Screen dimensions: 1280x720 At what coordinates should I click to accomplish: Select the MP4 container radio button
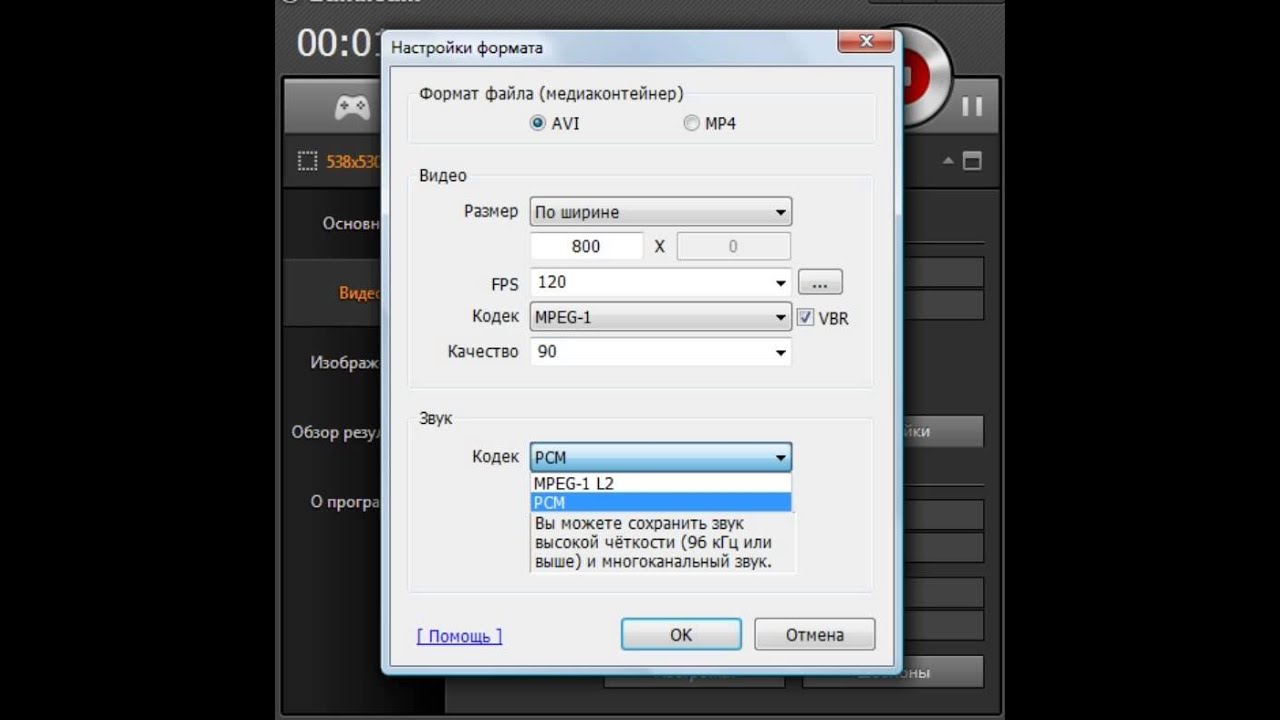click(691, 124)
